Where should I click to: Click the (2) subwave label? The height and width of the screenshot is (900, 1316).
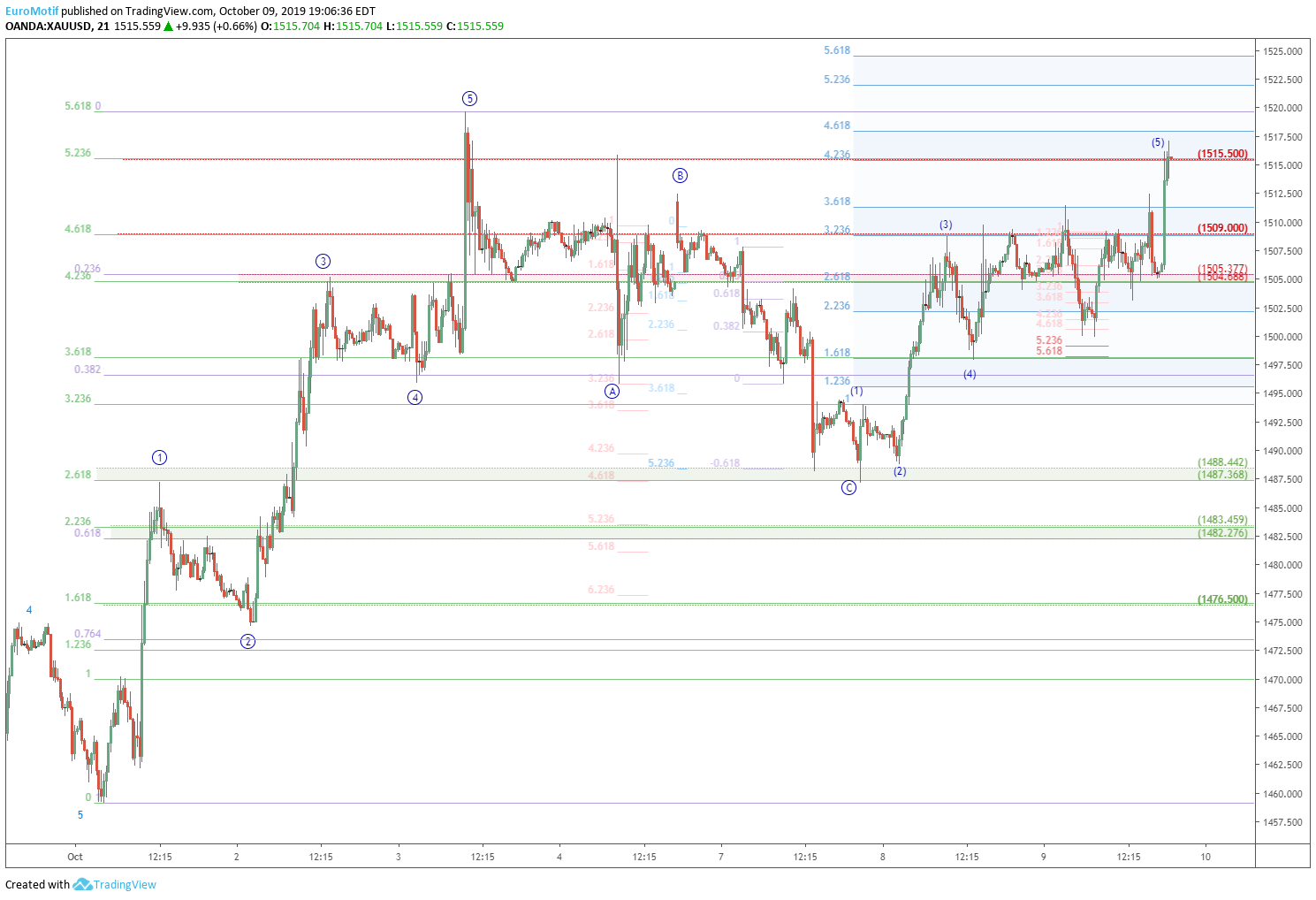tap(900, 471)
